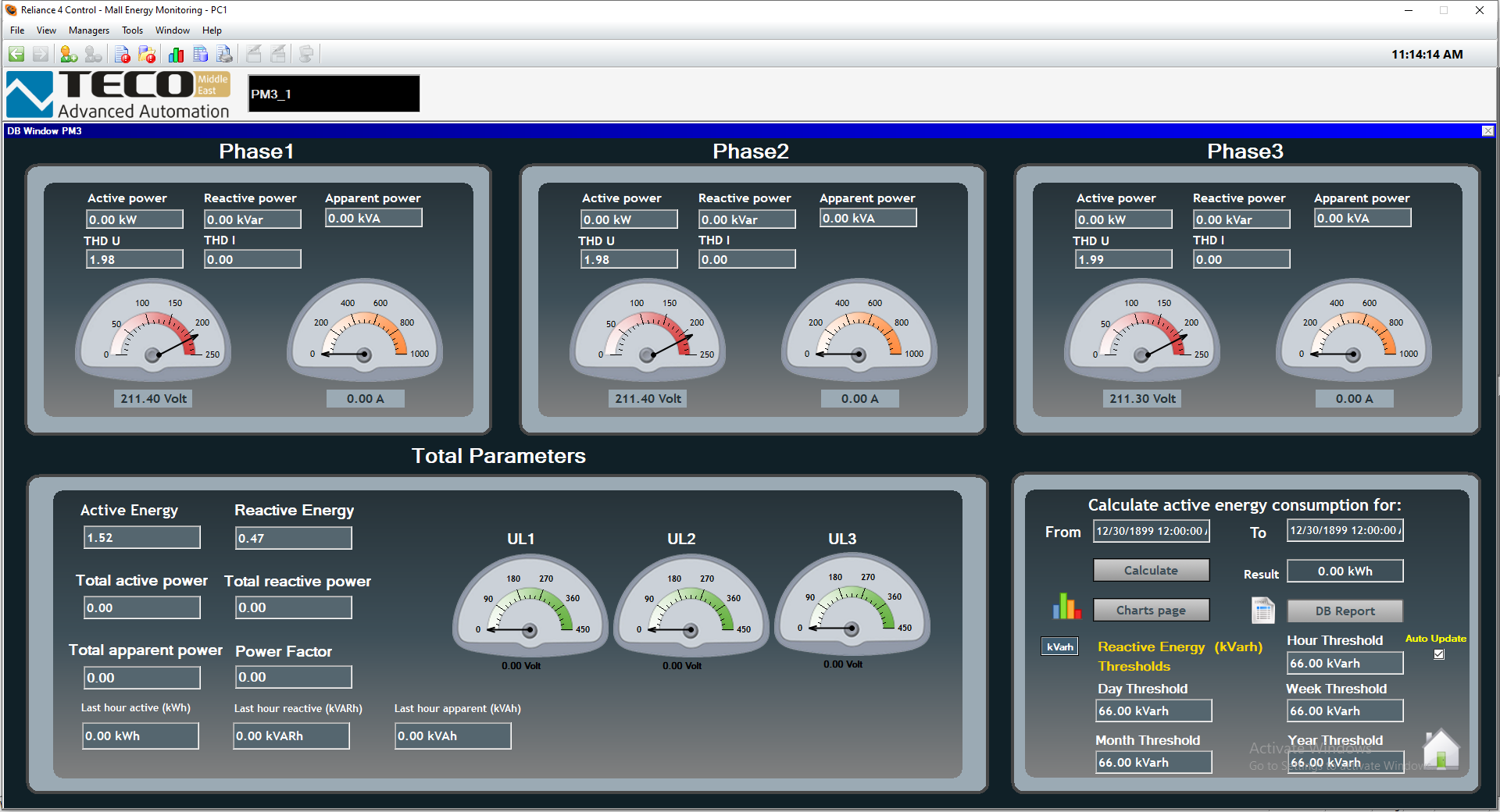The image size is (1500, 812).
Task: Uncheck the Auto Update checkbox
Action: pos(1439,654)
